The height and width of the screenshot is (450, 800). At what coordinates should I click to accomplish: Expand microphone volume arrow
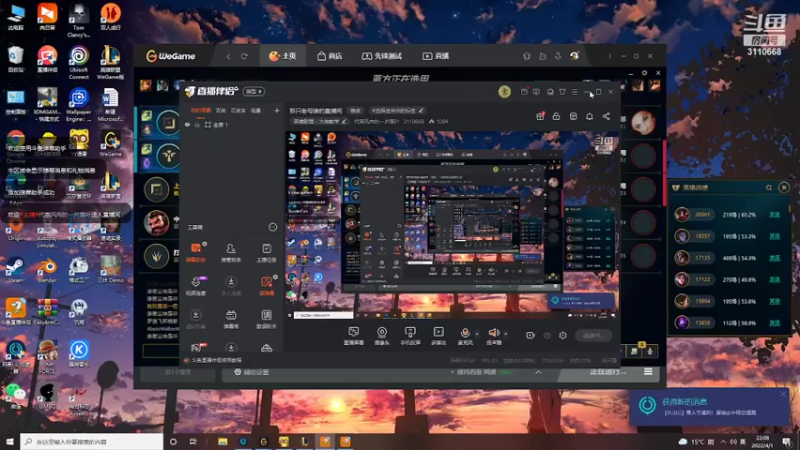[x=477, y=334]
